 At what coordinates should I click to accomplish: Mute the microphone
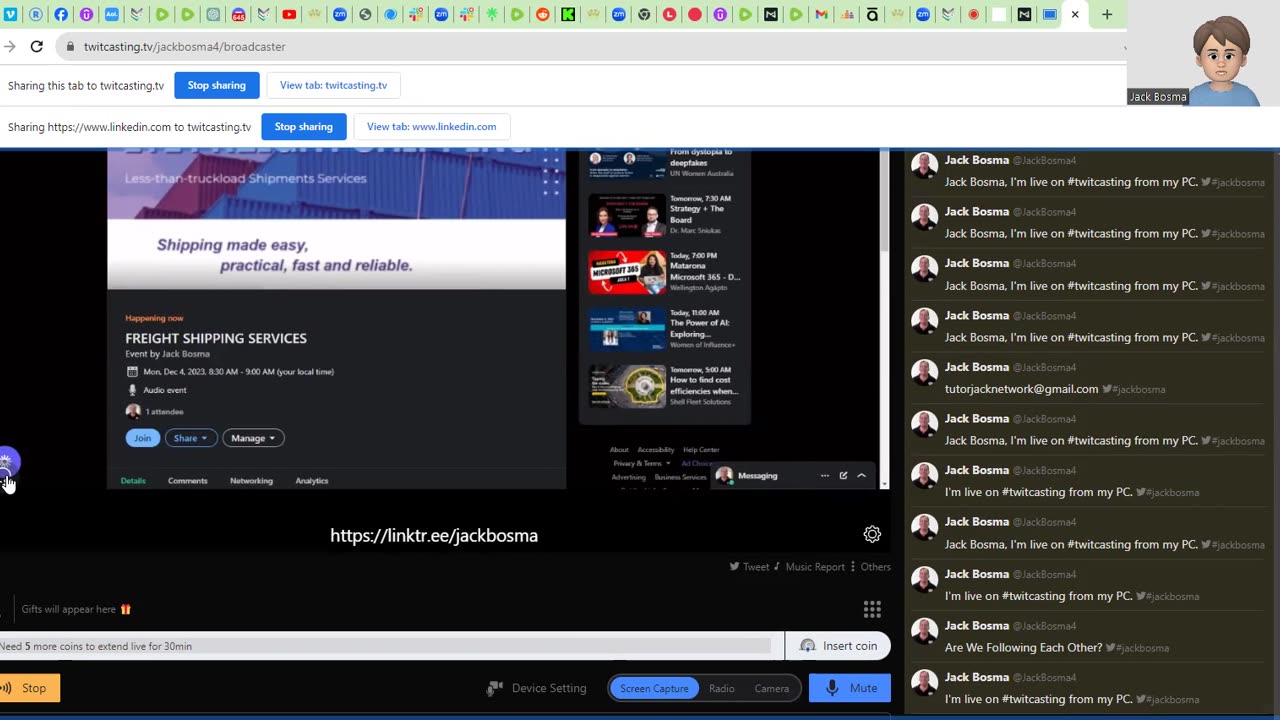pos(850,688)
